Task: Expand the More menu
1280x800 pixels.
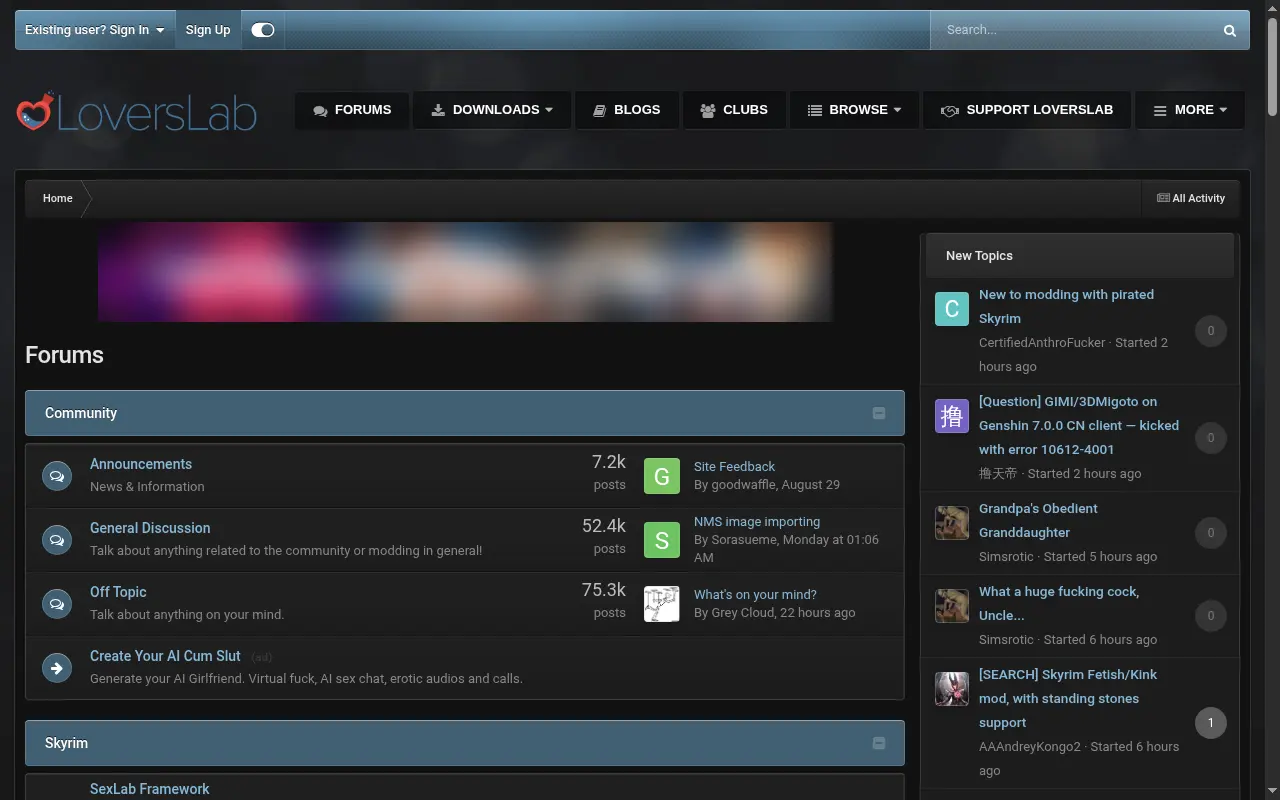Action: click(1190, 110)
